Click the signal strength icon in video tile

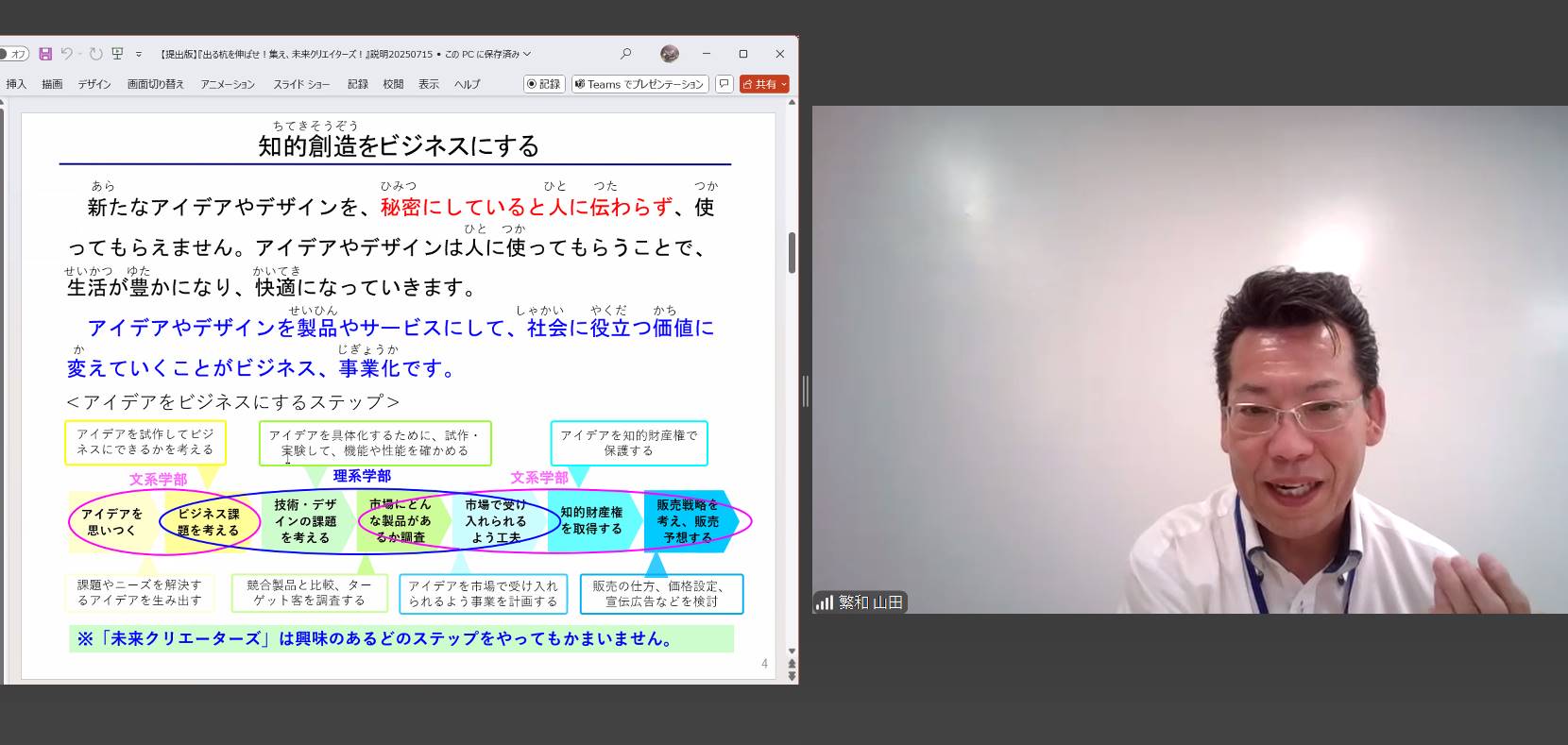[825, 602]
